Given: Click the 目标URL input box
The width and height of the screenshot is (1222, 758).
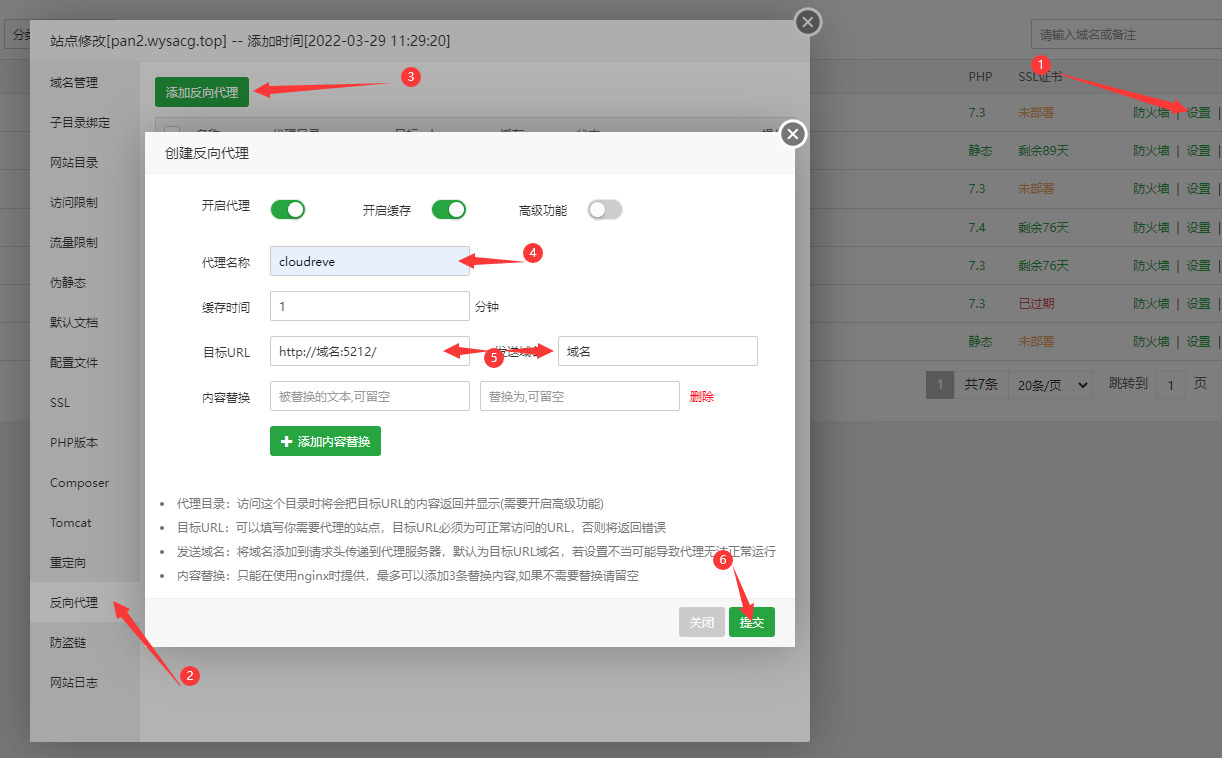Looking at the screenshot, I should coord(369,351).
